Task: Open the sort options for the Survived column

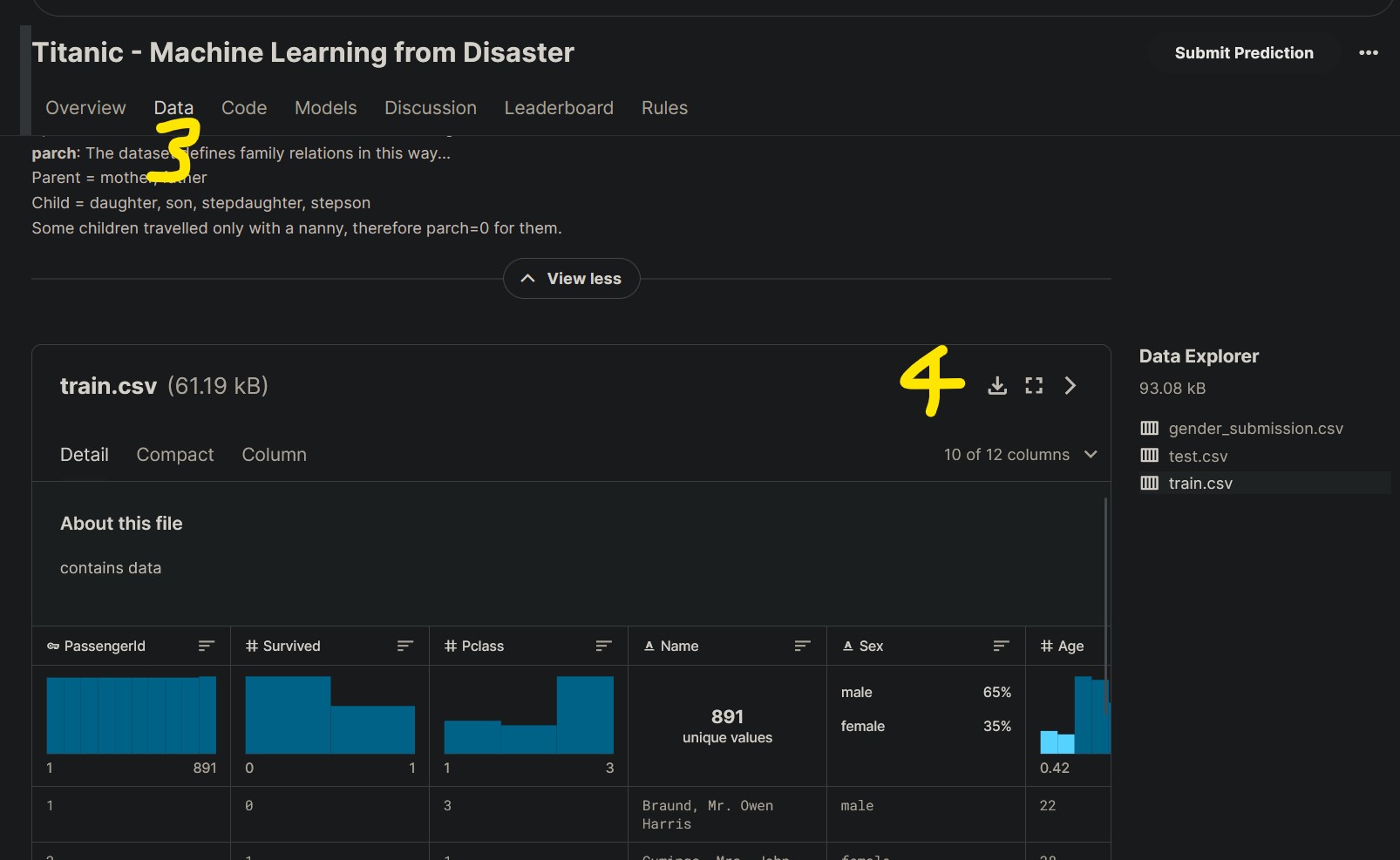Action: 404,646
